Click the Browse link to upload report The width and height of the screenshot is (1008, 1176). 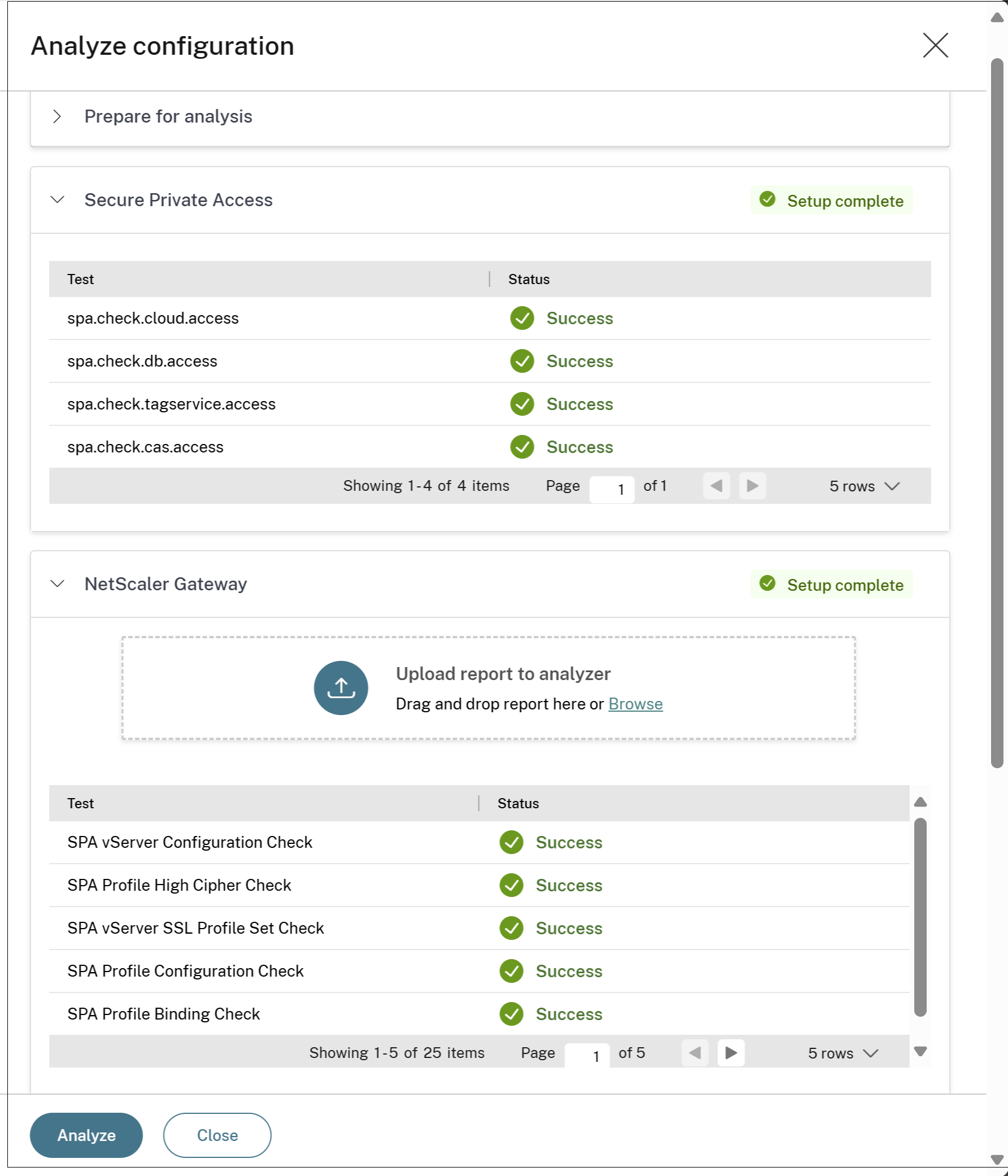click(635, 704)
